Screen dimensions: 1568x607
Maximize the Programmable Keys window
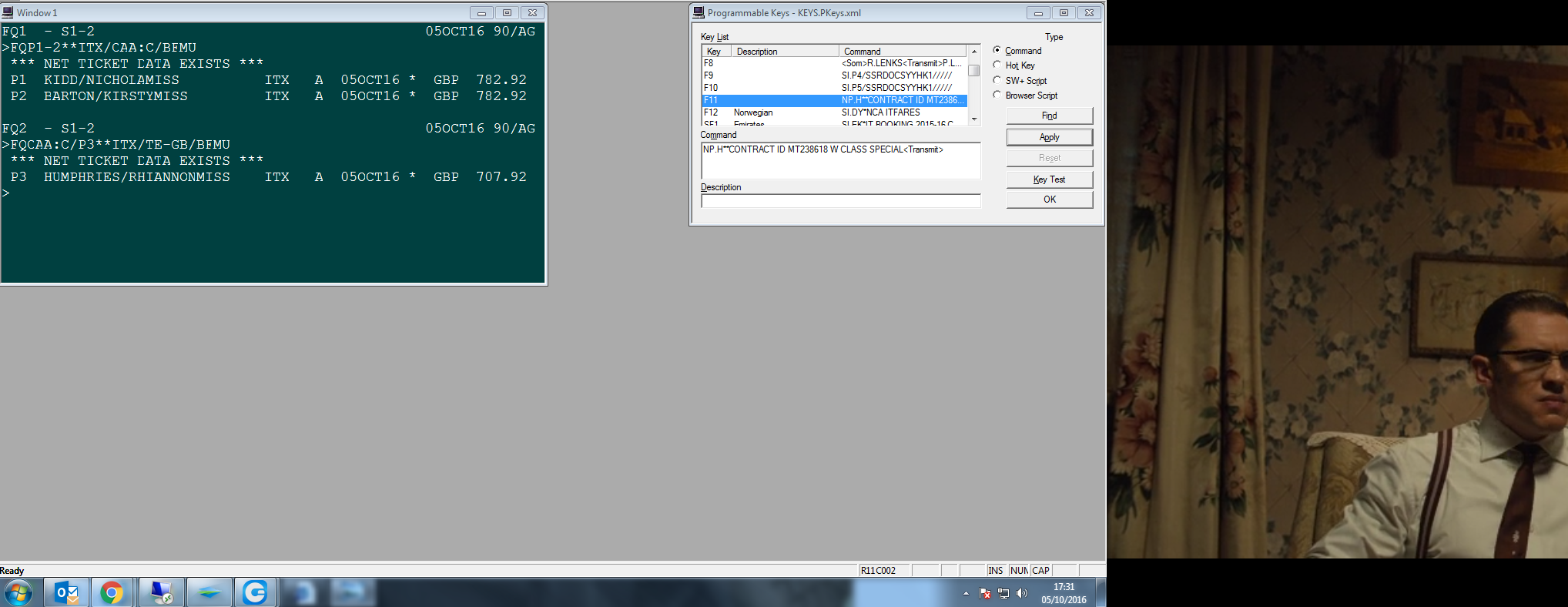(x=1064, y=12)
